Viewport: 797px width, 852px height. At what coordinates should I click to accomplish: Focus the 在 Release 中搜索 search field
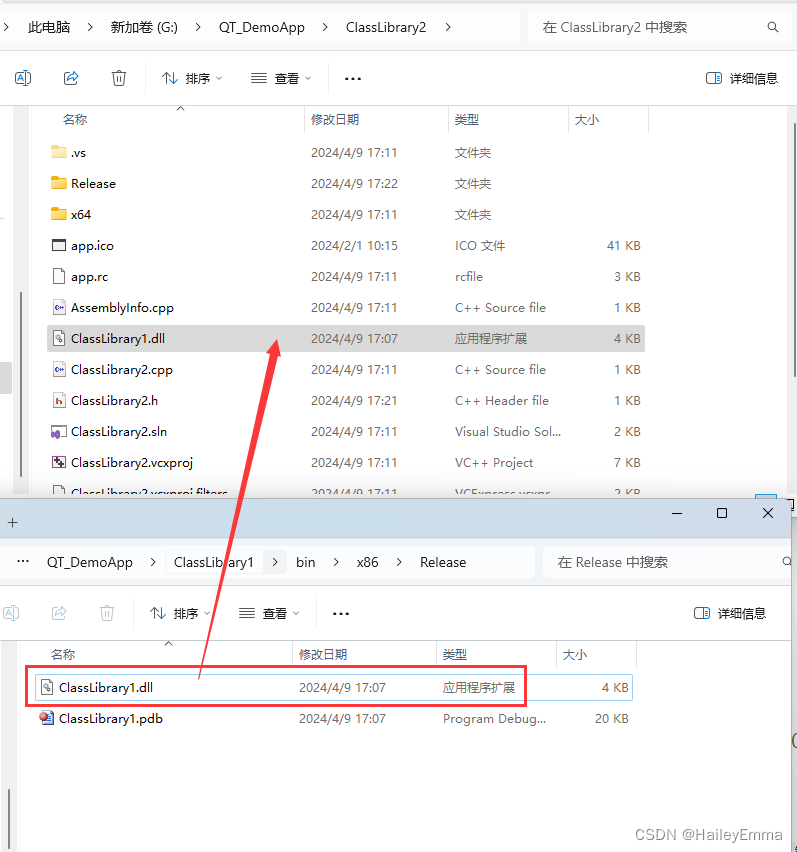pyautogui.click(x=666, y=562)
